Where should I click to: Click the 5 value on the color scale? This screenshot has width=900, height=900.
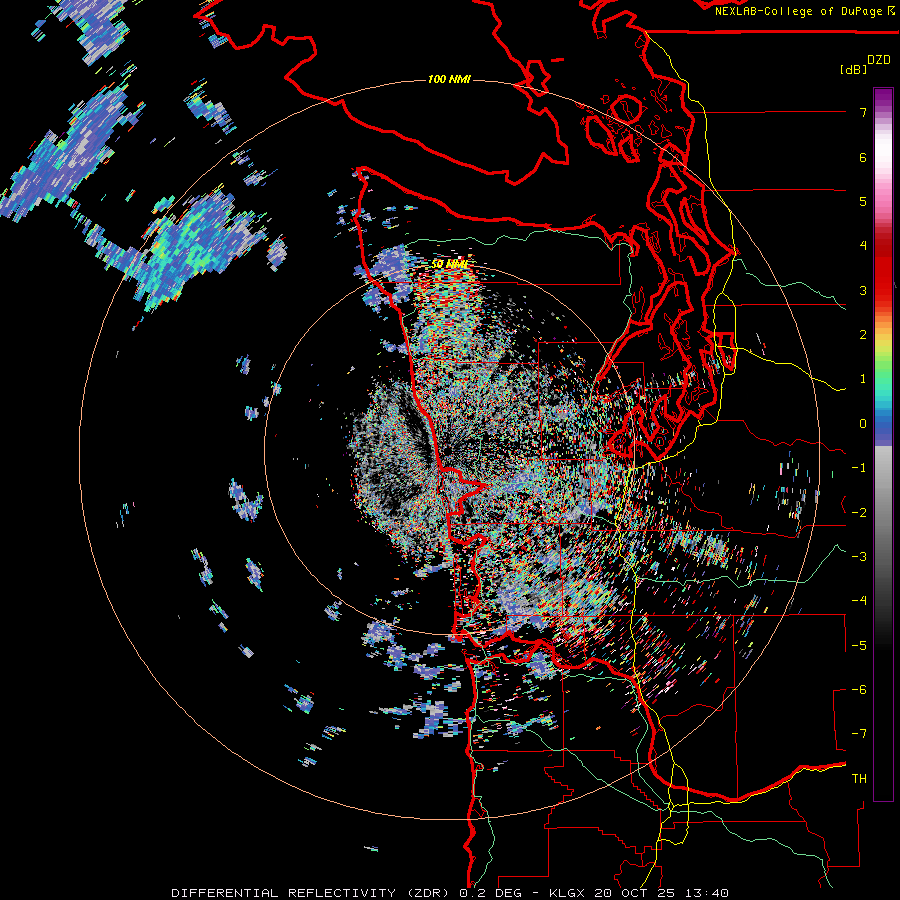(863, 201)
